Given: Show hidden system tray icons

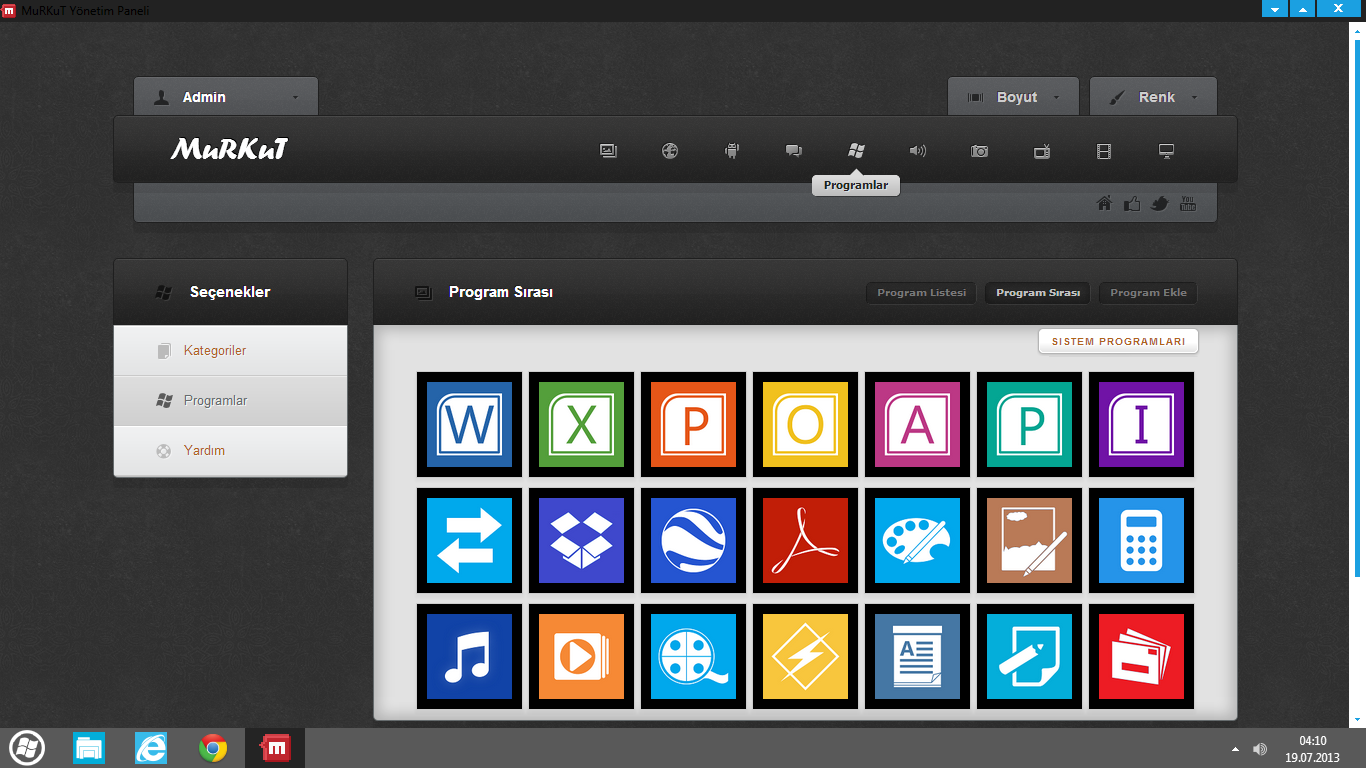Looking at the screenshot, I should (x=1235, y=749).
